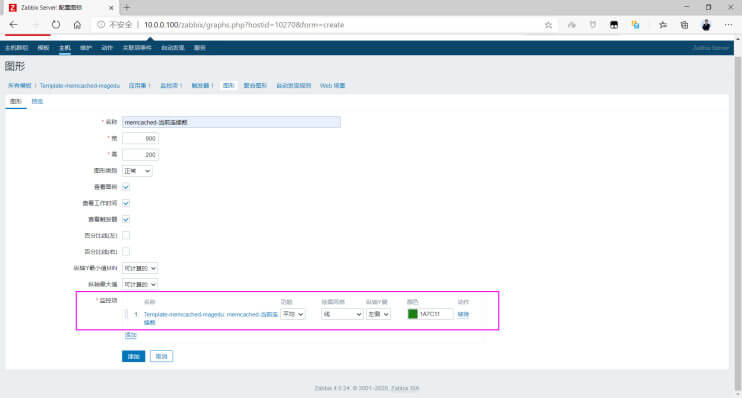Click the width field showing 900
Image resolution: width=742 pixels, height=398 pixels.
pyautogui.click(x=141, y=139)
